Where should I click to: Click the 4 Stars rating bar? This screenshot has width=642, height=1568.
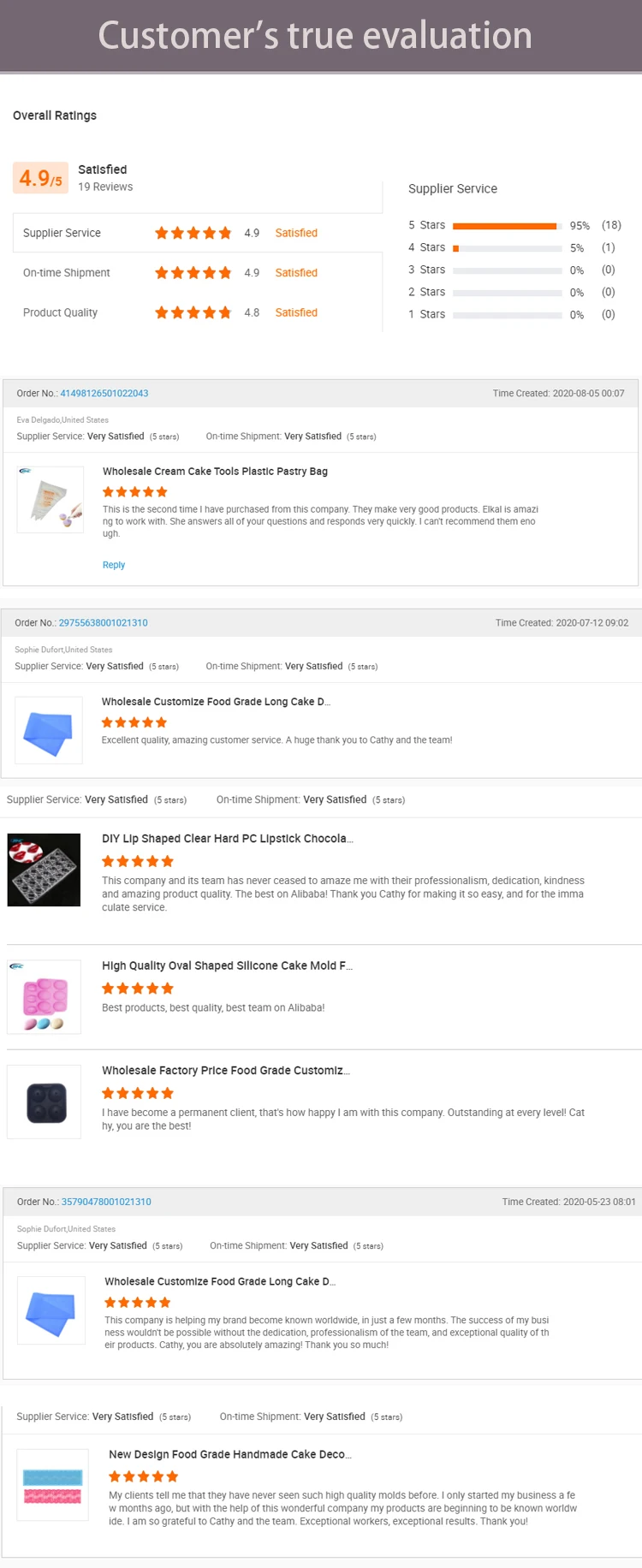pyautogui.click(x=507, y=248)
